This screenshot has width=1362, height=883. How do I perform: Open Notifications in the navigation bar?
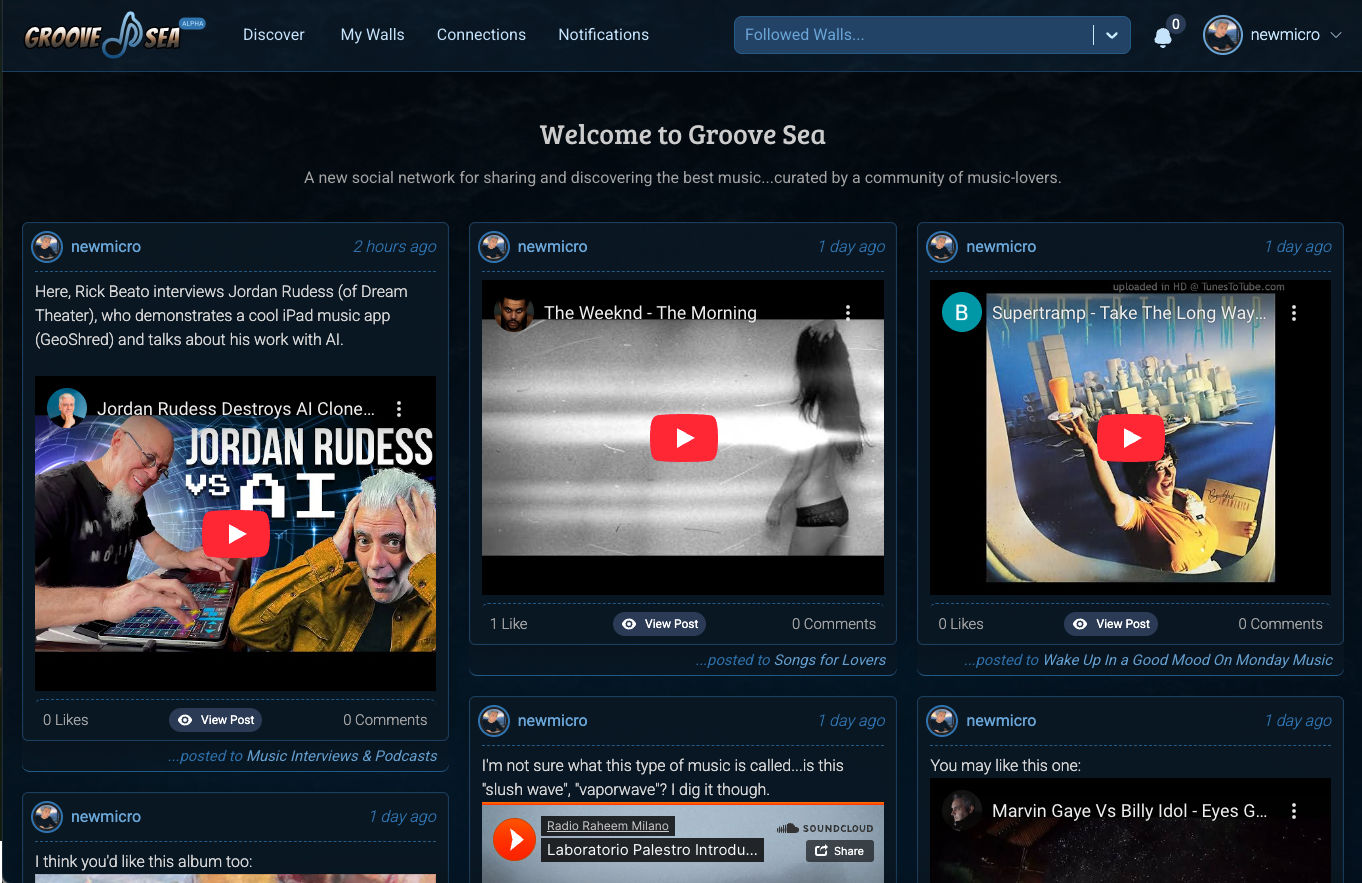603,35
